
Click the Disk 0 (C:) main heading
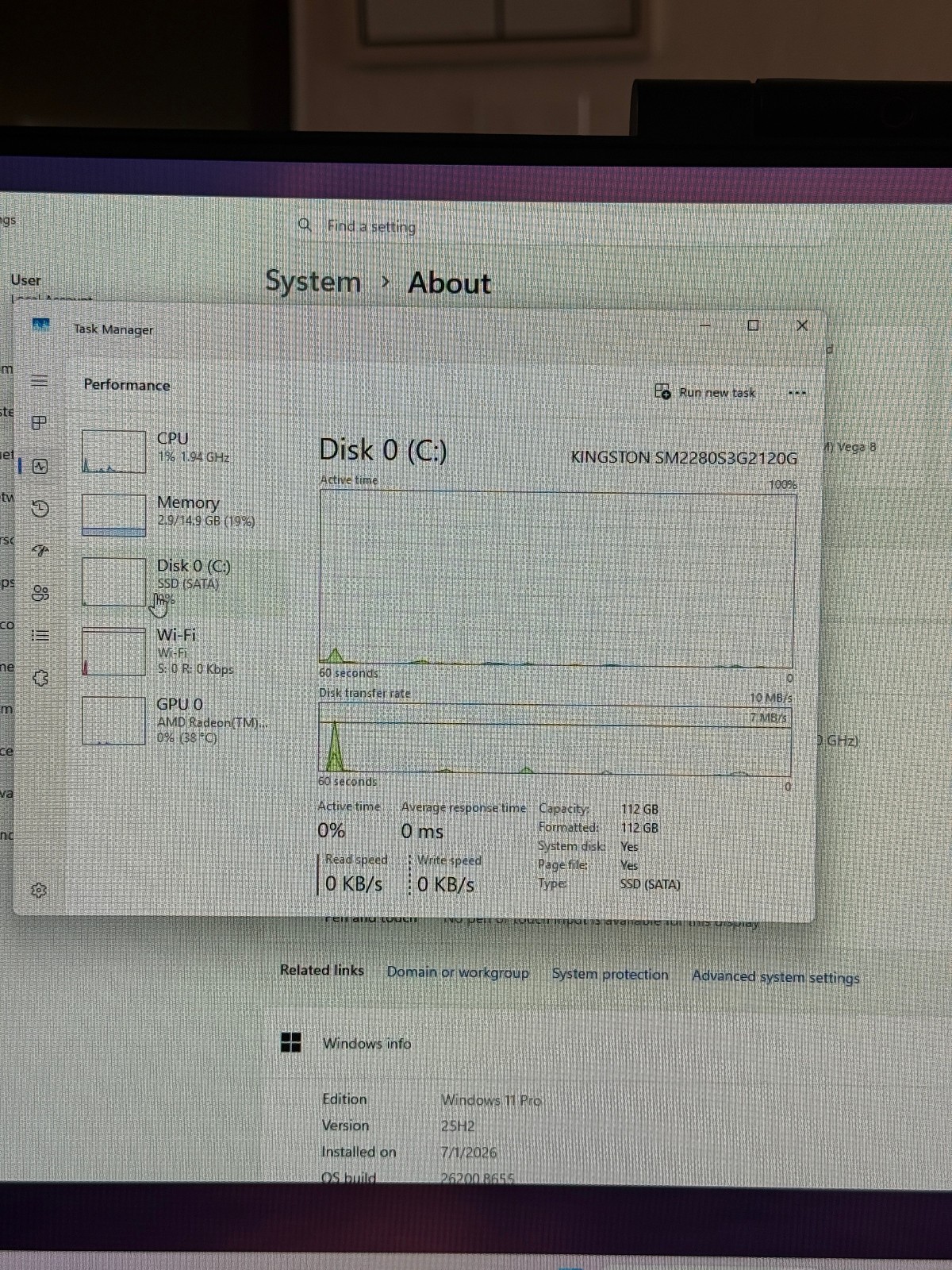[382, 450]
